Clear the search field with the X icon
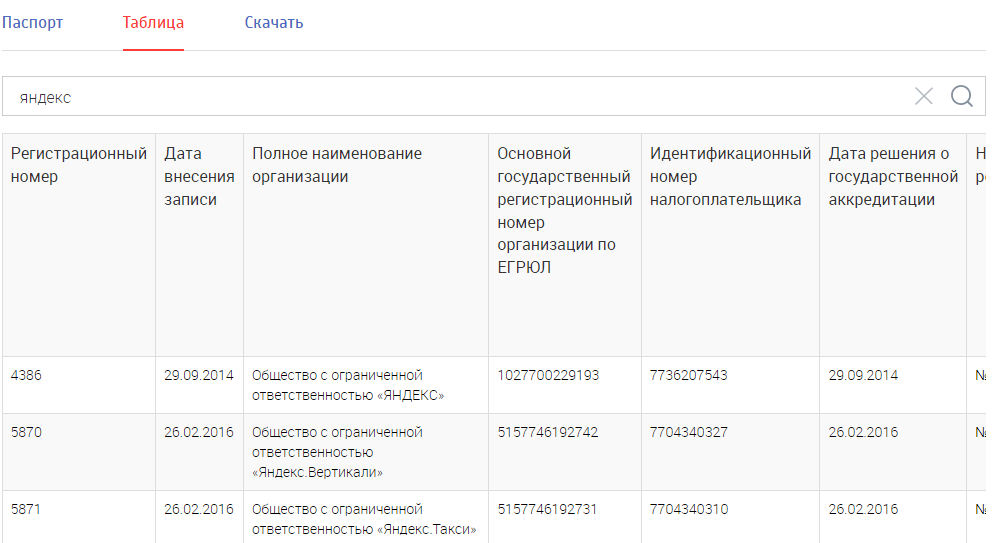Viewport: 994px width, 543px height. coord(924,96)
